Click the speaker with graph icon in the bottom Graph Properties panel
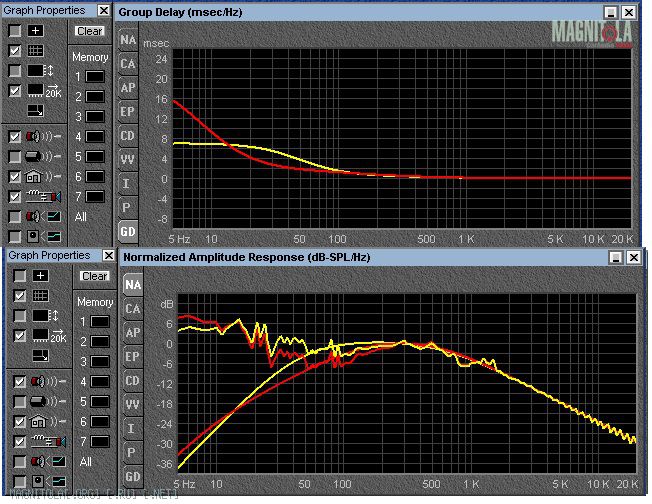This screenshot has width=652, height=504. pos(44,461)
